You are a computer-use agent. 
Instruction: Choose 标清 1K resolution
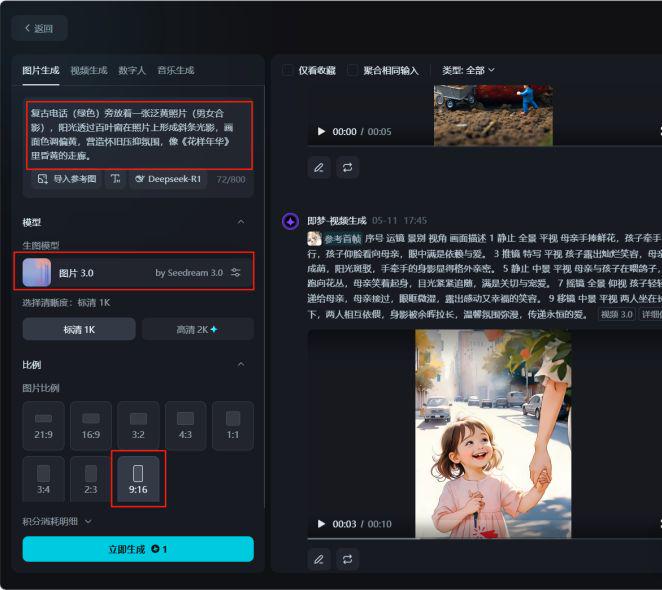[x=79, y=329]
